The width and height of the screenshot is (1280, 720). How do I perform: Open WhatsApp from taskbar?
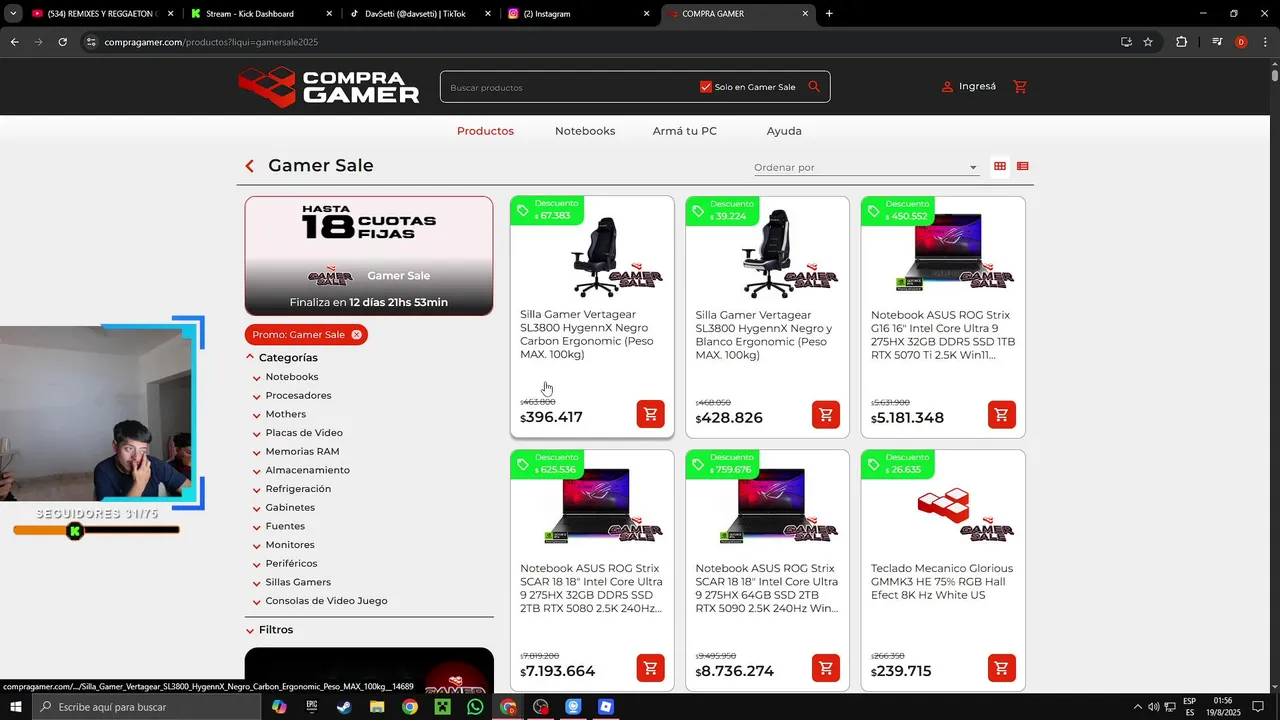[475, 707]
